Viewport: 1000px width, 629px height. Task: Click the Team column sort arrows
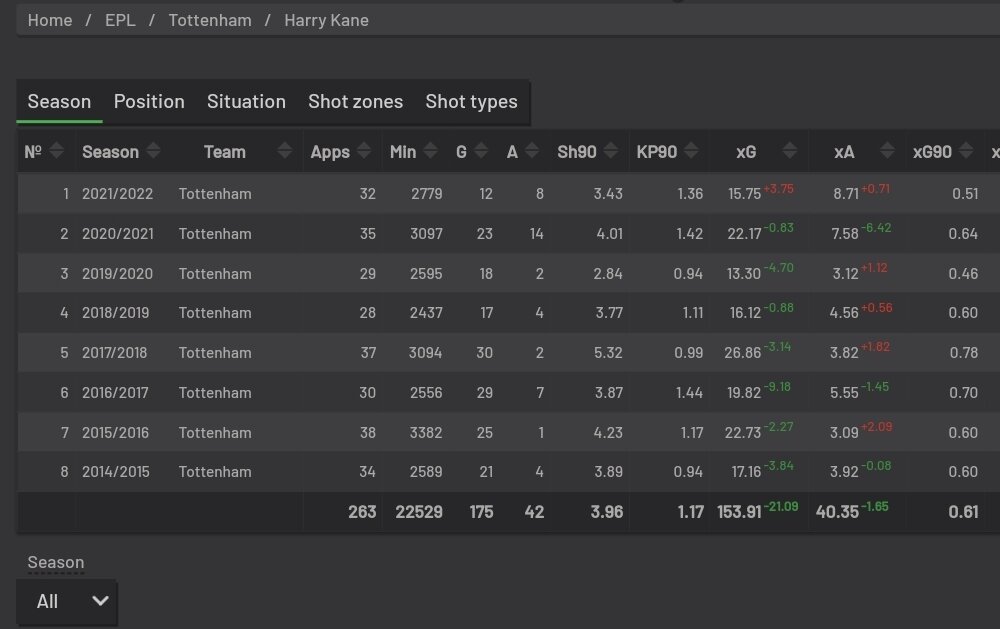(x=285, y=151)
